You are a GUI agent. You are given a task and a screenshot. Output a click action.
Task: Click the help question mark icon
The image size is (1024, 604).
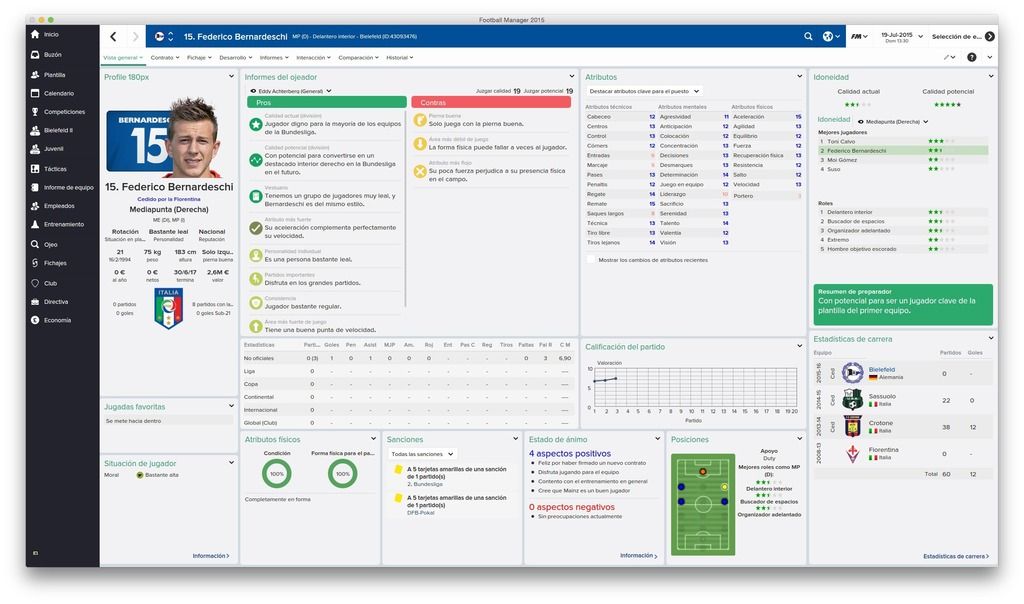click(972, 57)
